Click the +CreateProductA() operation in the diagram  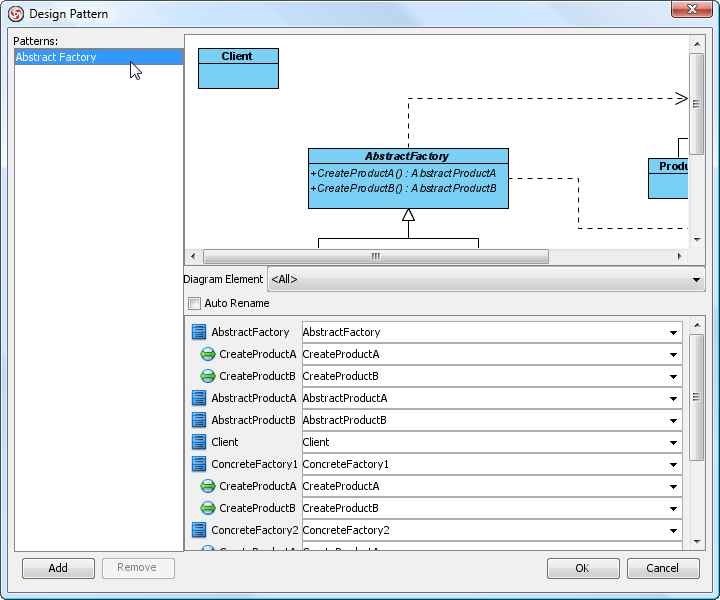pyautogui.click(x=404, y=174)
